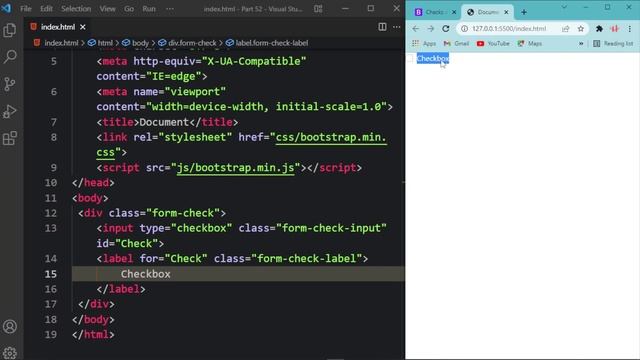
Task: Open the File menu
Action: pyautogui.click(x=26, y=9)
